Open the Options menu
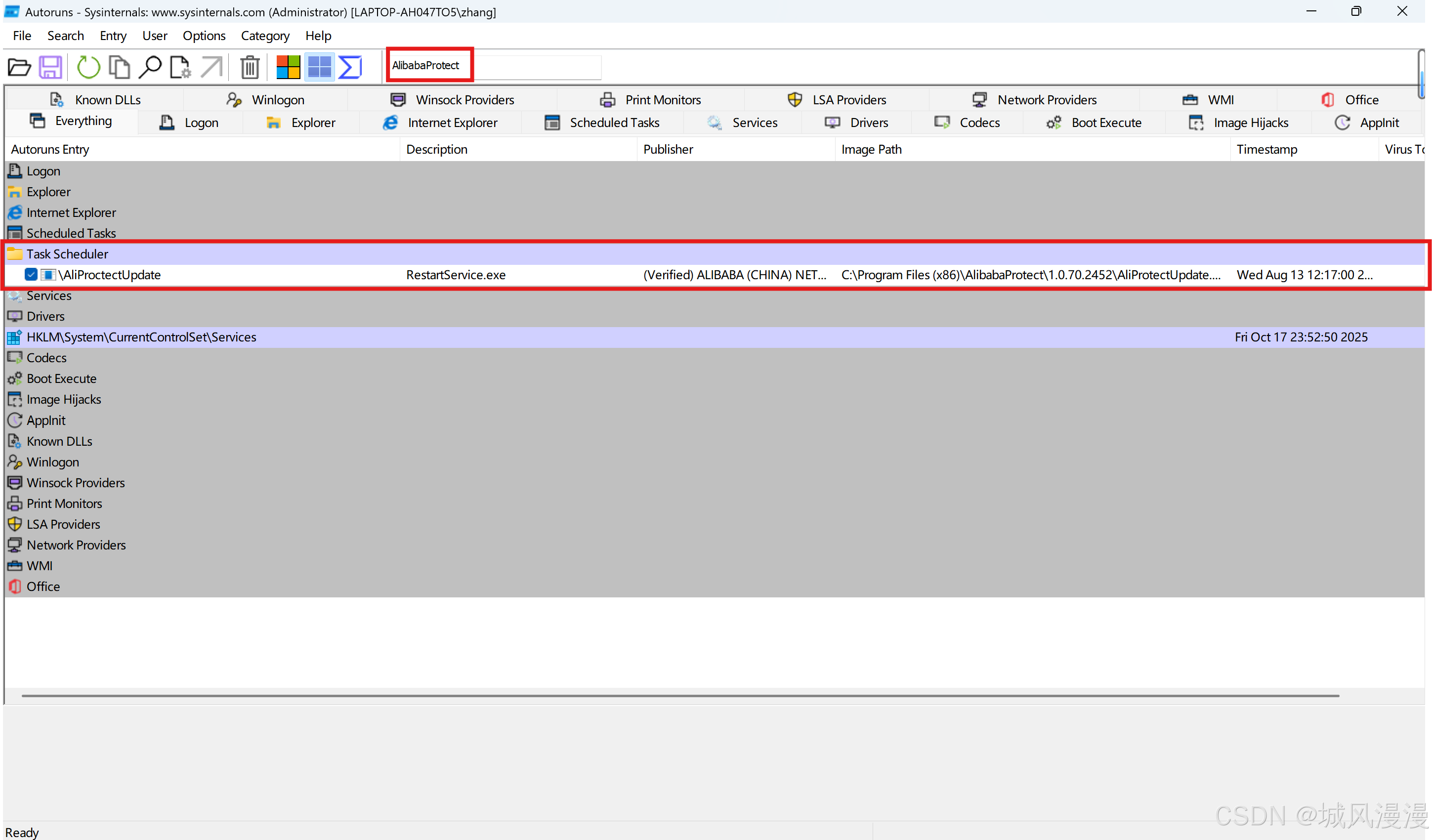Image resolution: width=1432 pixels, height=840 pixels. coord(204,36)
